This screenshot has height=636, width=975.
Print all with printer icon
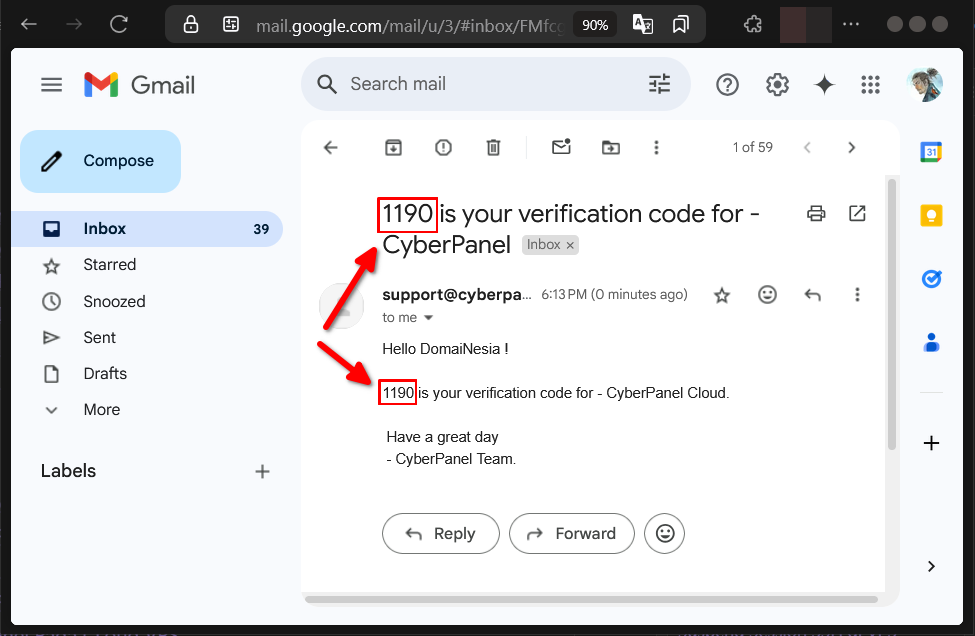coord(816,213)
